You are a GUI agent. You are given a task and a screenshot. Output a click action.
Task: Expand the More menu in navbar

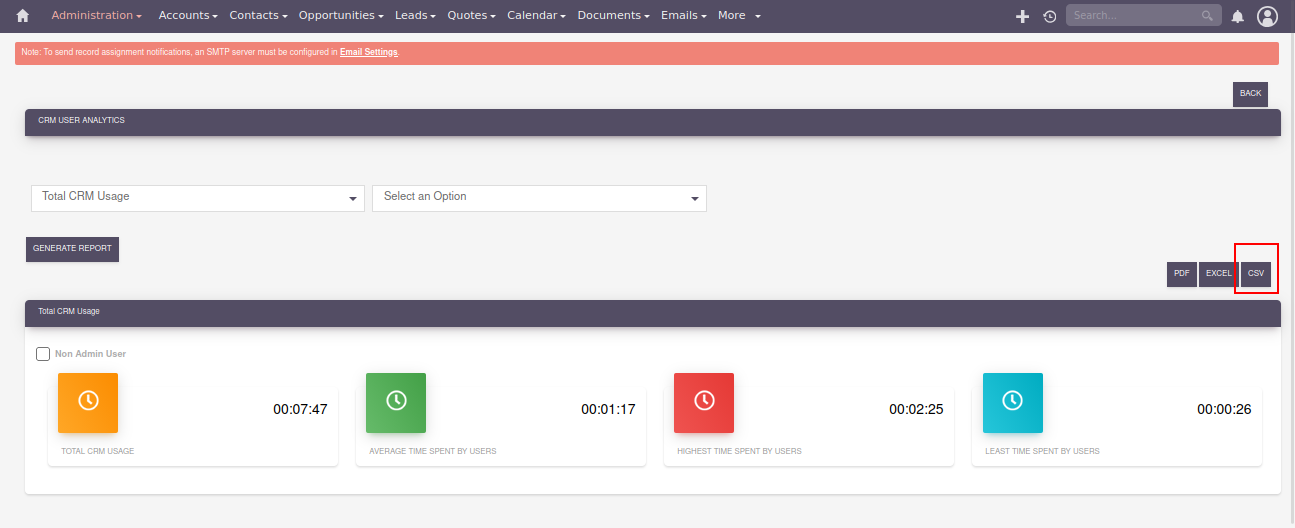739,16
